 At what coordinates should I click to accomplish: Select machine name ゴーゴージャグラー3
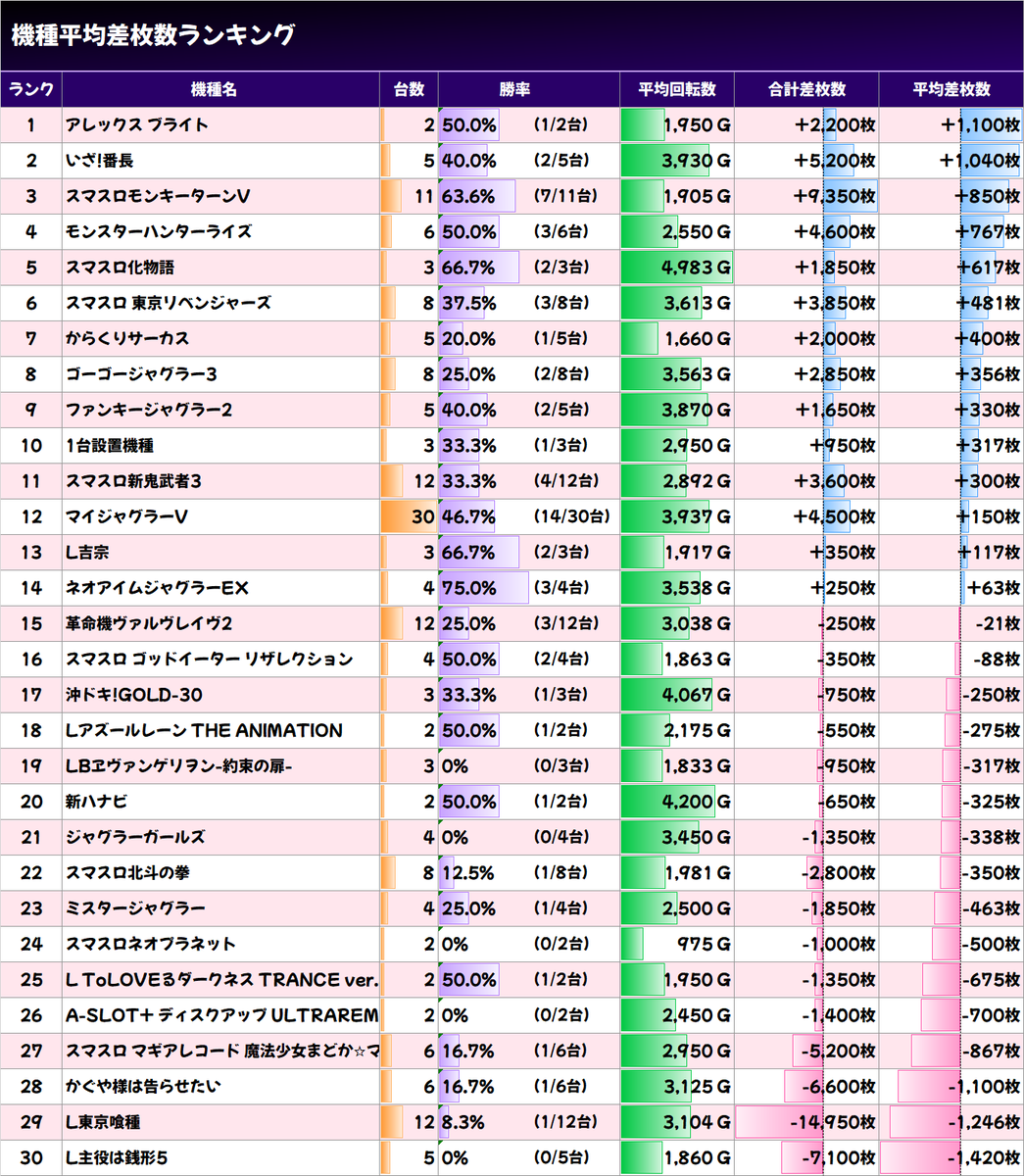tap(142, 374)
